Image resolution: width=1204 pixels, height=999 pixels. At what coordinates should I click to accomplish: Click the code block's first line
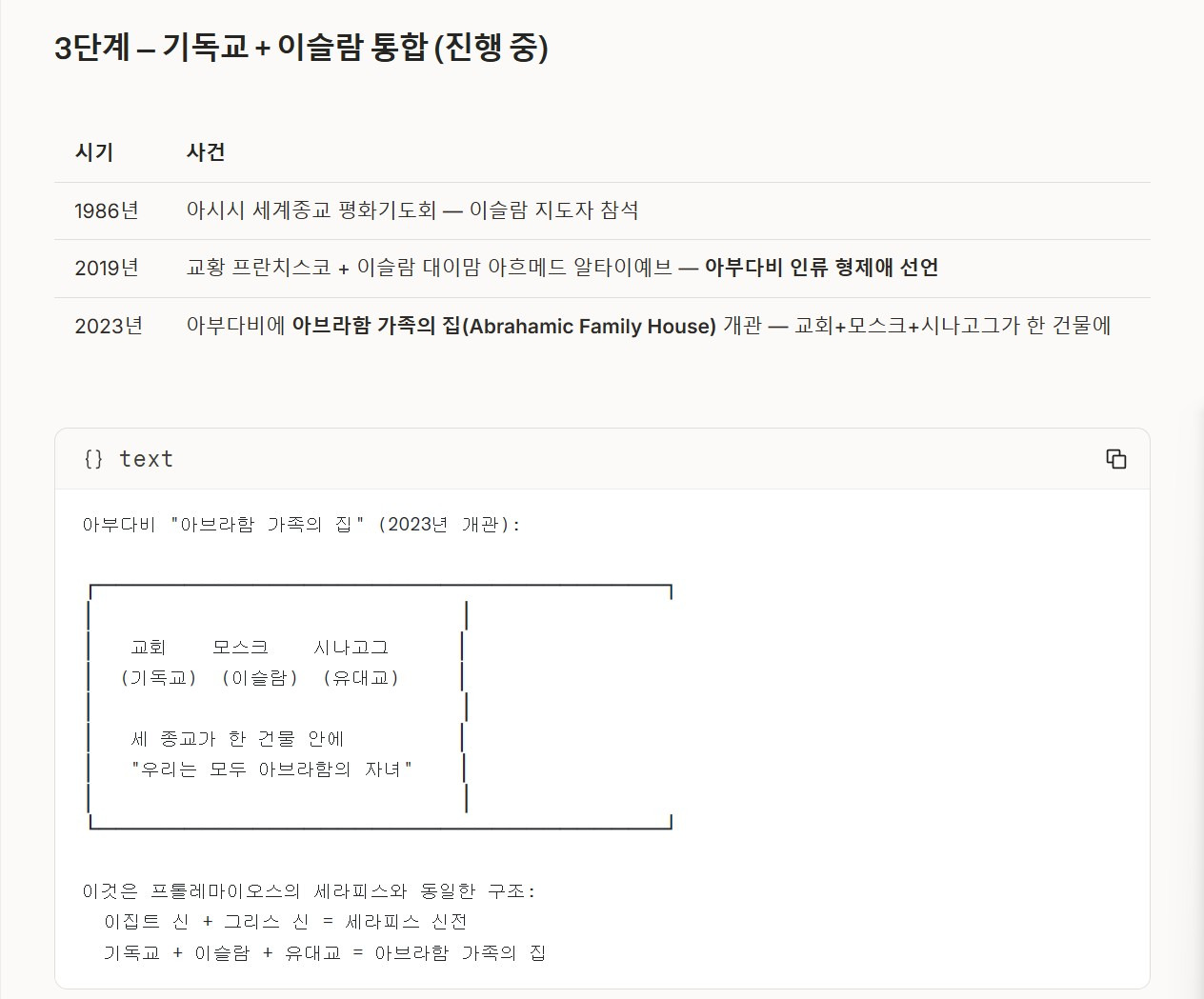301,525
